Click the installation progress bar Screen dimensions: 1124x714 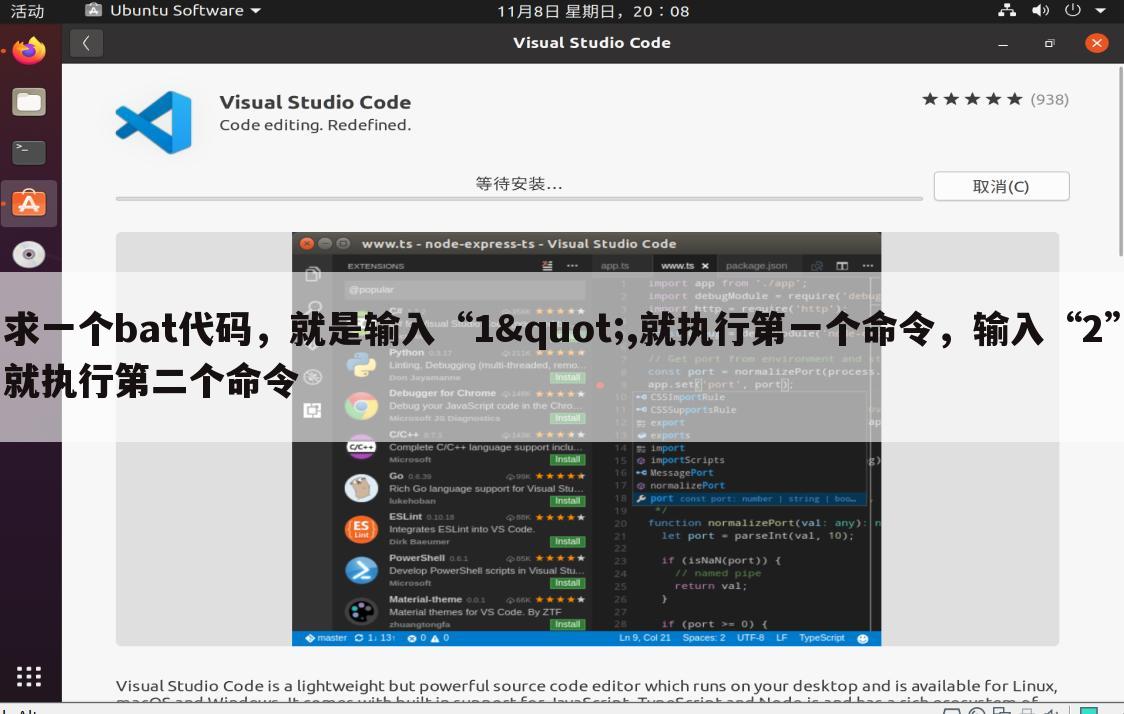(519, 199)
